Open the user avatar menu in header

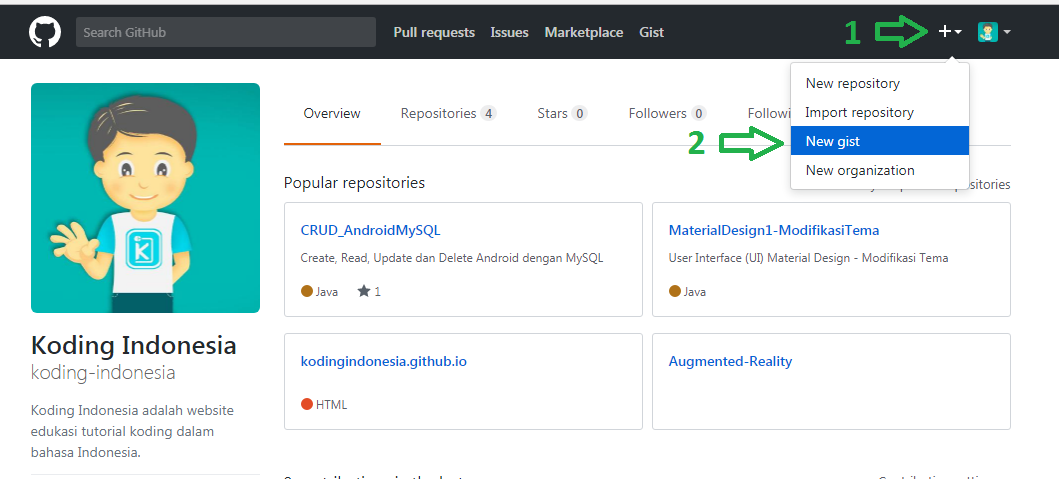click(x=993, y=32)
